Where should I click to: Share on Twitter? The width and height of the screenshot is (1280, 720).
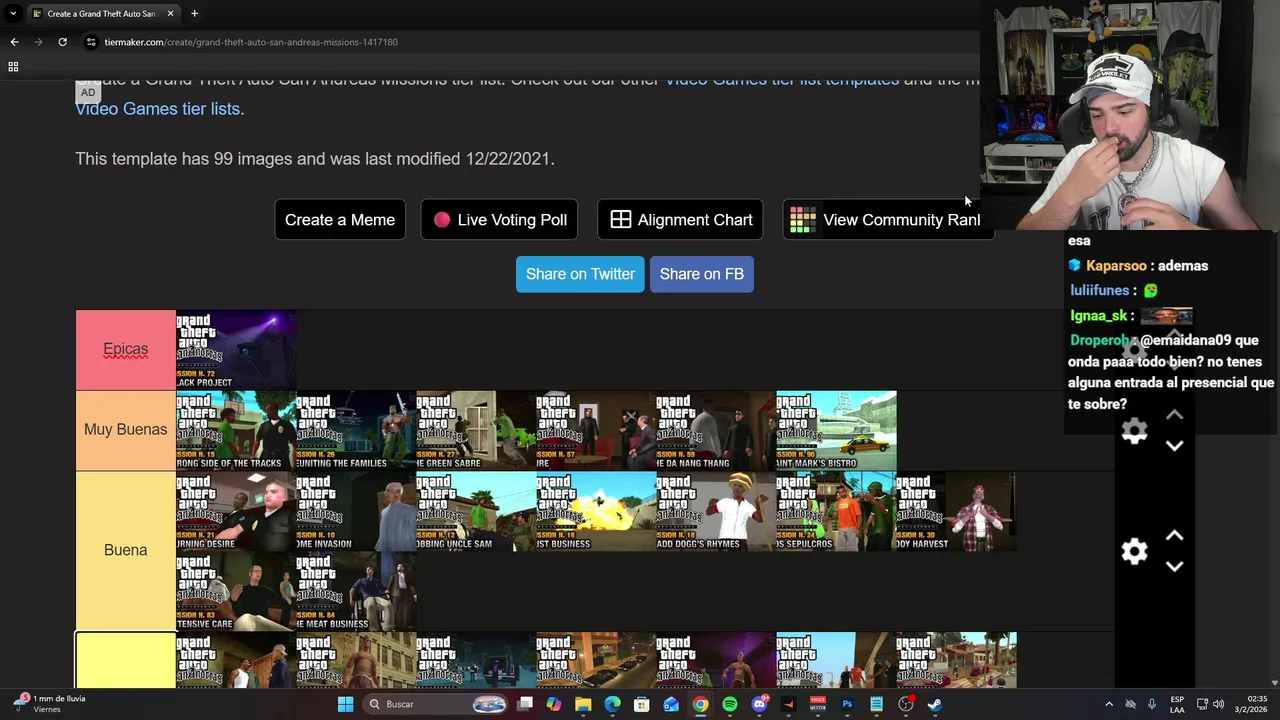pyautogui.click(x=580, y=274)
